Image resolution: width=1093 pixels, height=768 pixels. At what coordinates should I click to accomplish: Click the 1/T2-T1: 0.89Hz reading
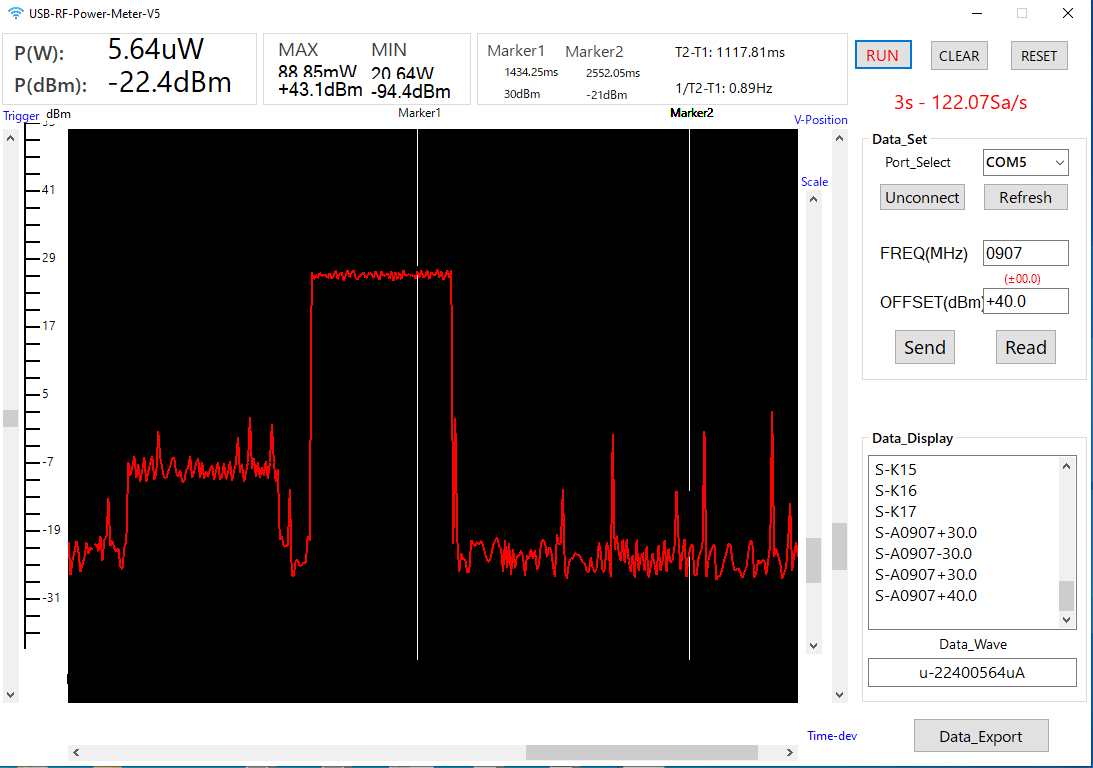click(724, 89)
